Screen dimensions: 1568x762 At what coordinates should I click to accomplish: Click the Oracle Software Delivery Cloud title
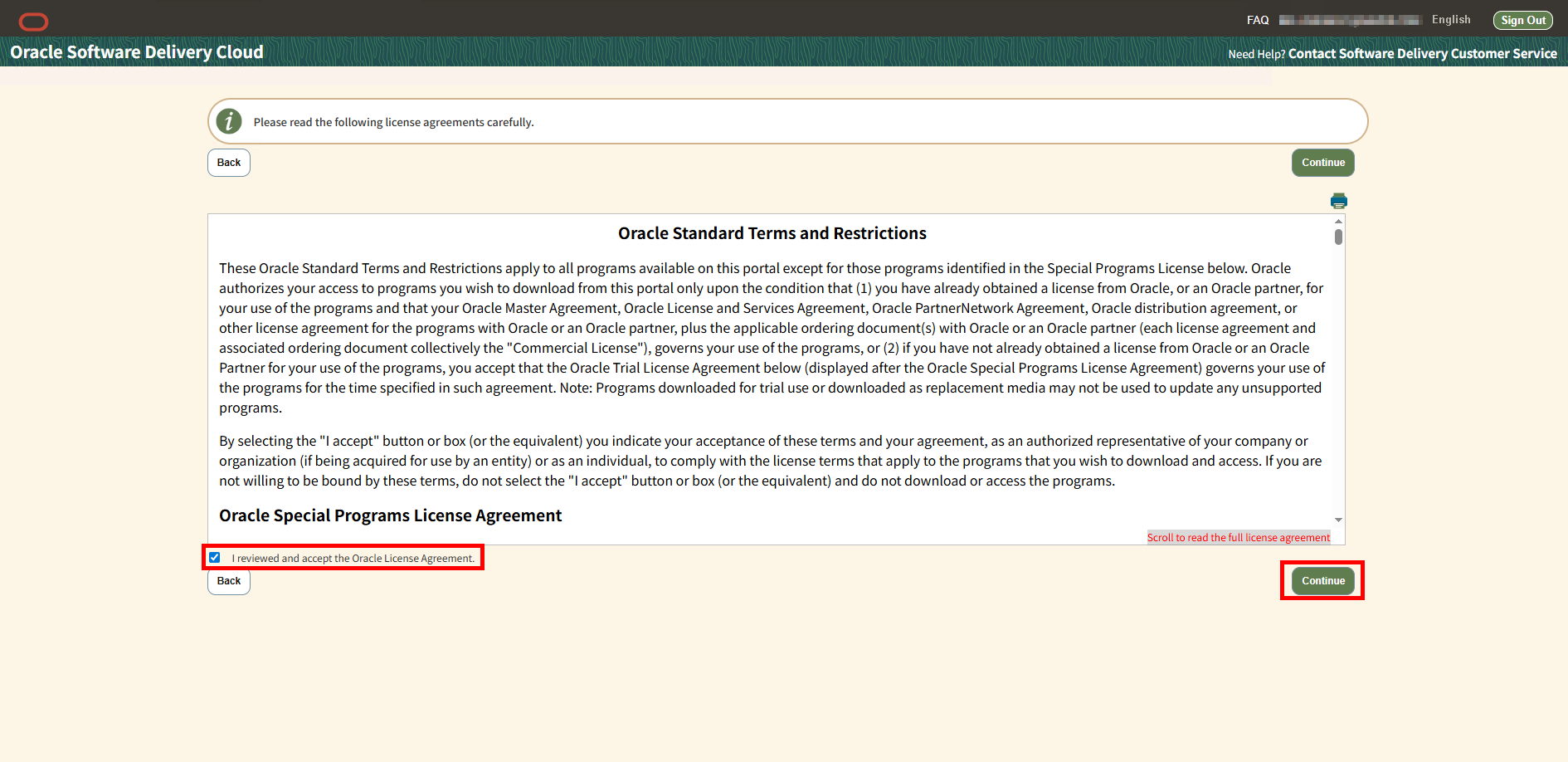click(x=137, y=52)
